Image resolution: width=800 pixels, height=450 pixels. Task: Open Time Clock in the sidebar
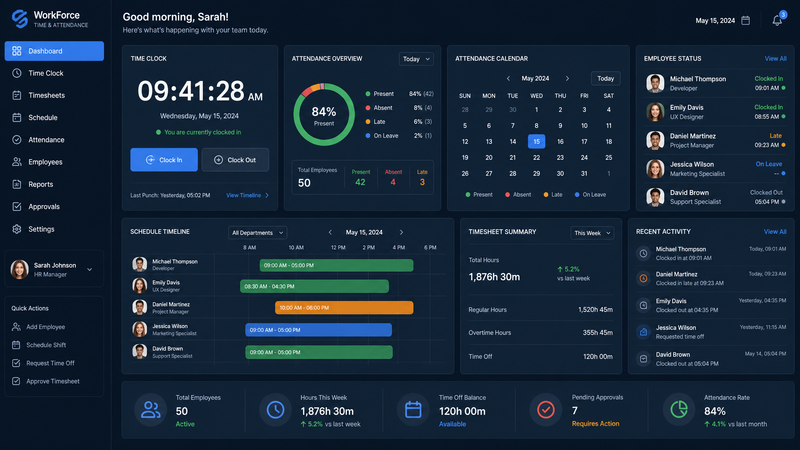(54, 73)
